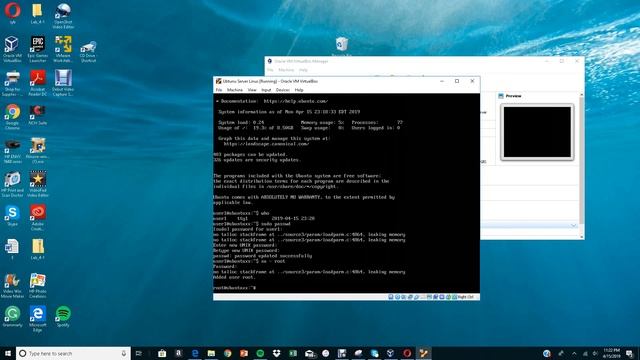The width and height of the screenshot is (640, 360).
Task: Open Google Chrome desktop shortcut
Action: tap(12, 116)
